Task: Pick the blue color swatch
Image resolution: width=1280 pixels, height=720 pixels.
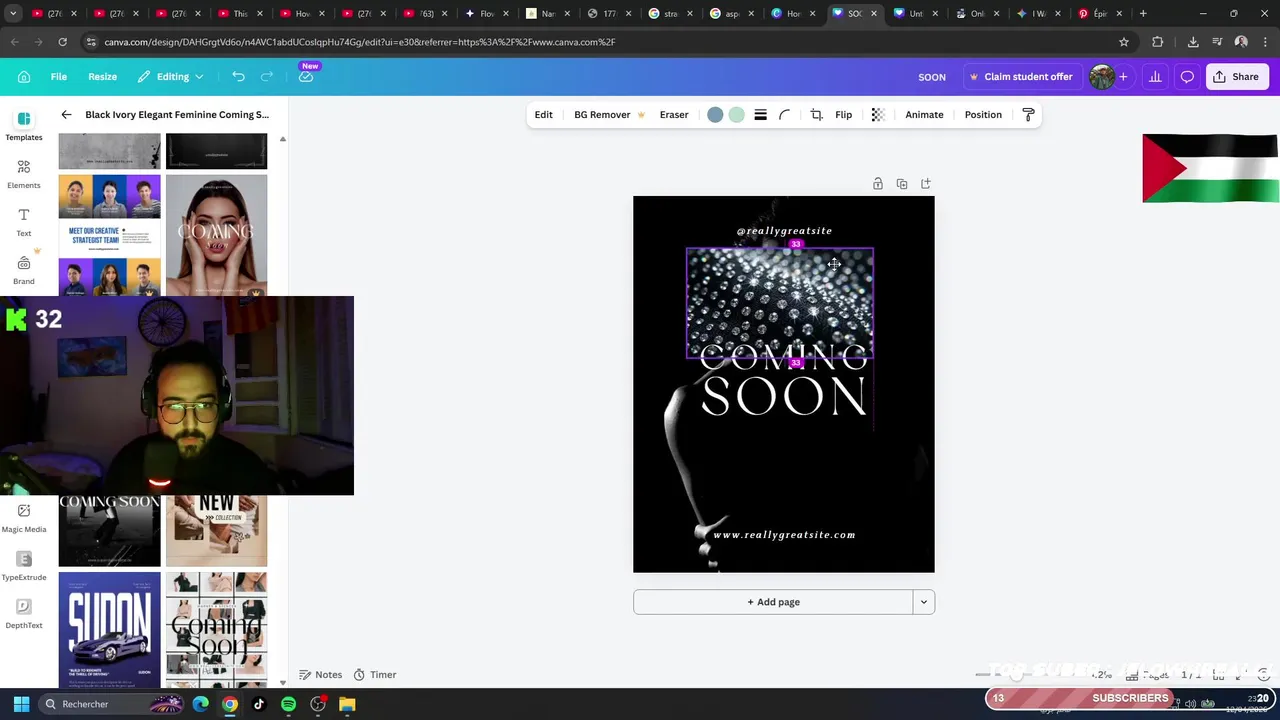Action: [715, 115]
